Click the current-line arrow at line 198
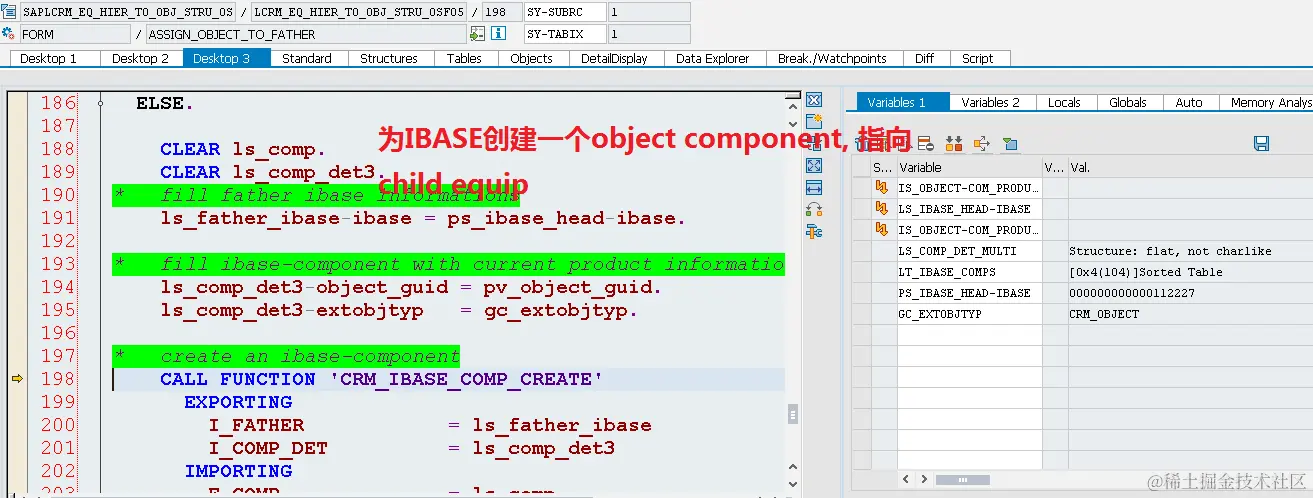The width and height of the screenshot is (1313, 498). 17,378
